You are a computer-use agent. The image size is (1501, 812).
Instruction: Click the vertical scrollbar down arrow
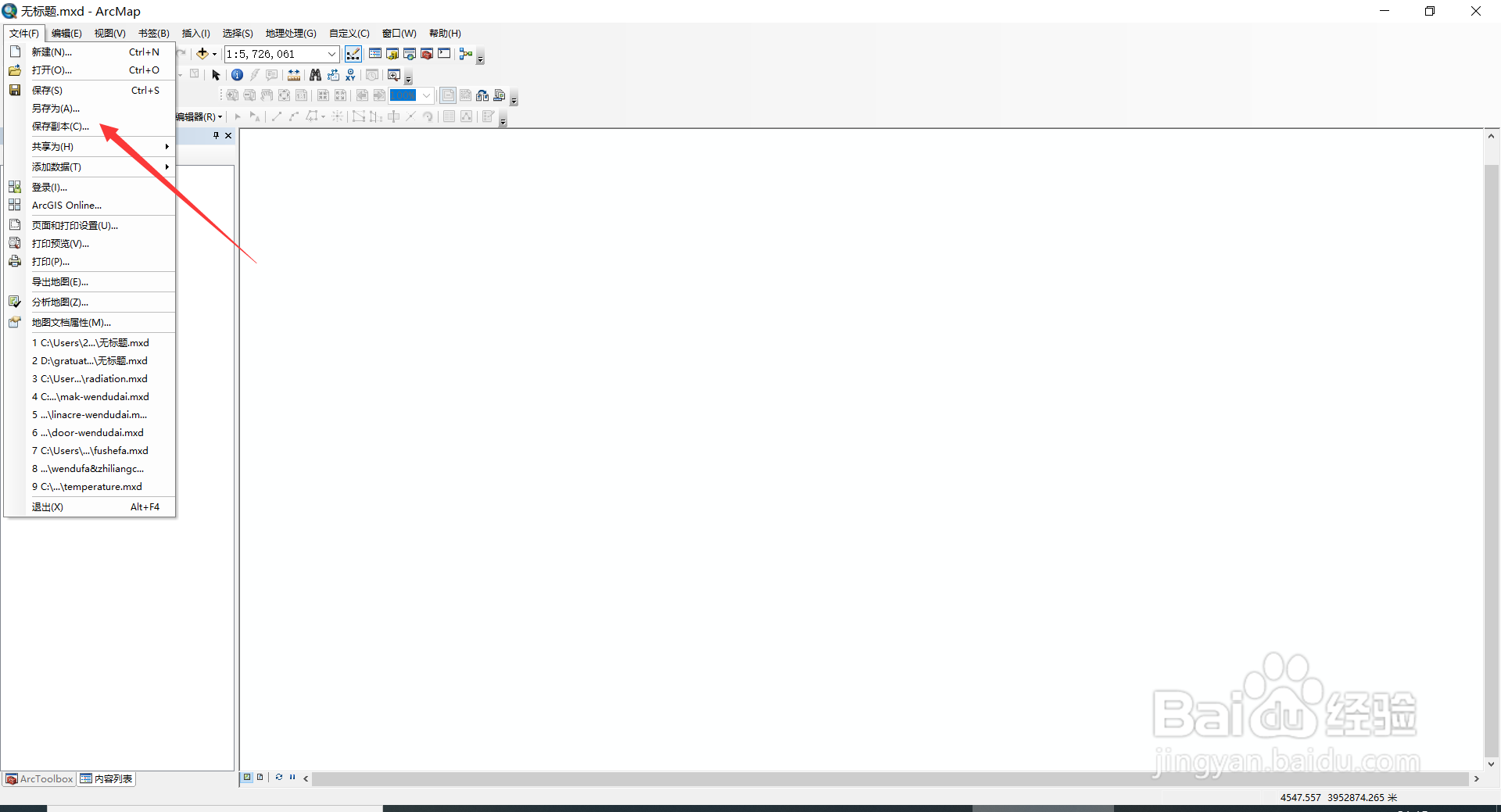tap(1492, 764)
